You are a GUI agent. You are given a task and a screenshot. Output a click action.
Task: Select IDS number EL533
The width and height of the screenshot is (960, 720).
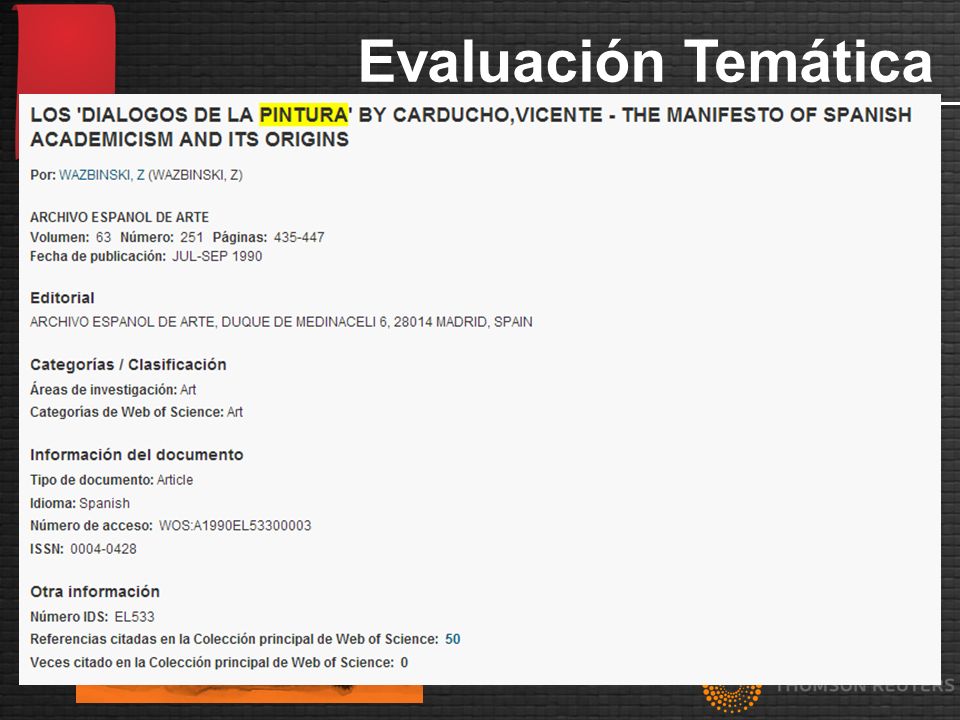(135, 617)
